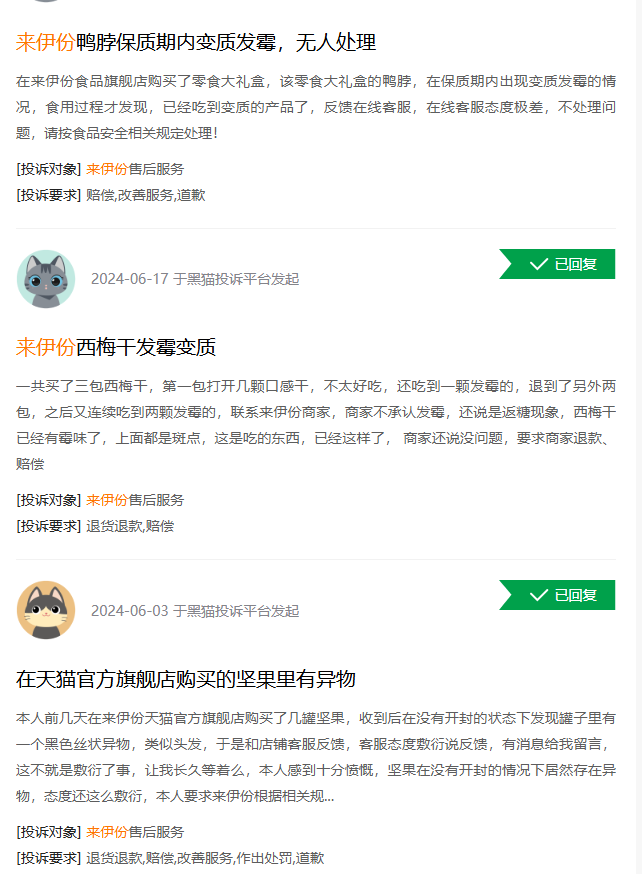Click 来伊份 in the 西梅干 complaint's 投诉对象 line
The height and width of the screenshot is (874, 642).
point(107,500)
